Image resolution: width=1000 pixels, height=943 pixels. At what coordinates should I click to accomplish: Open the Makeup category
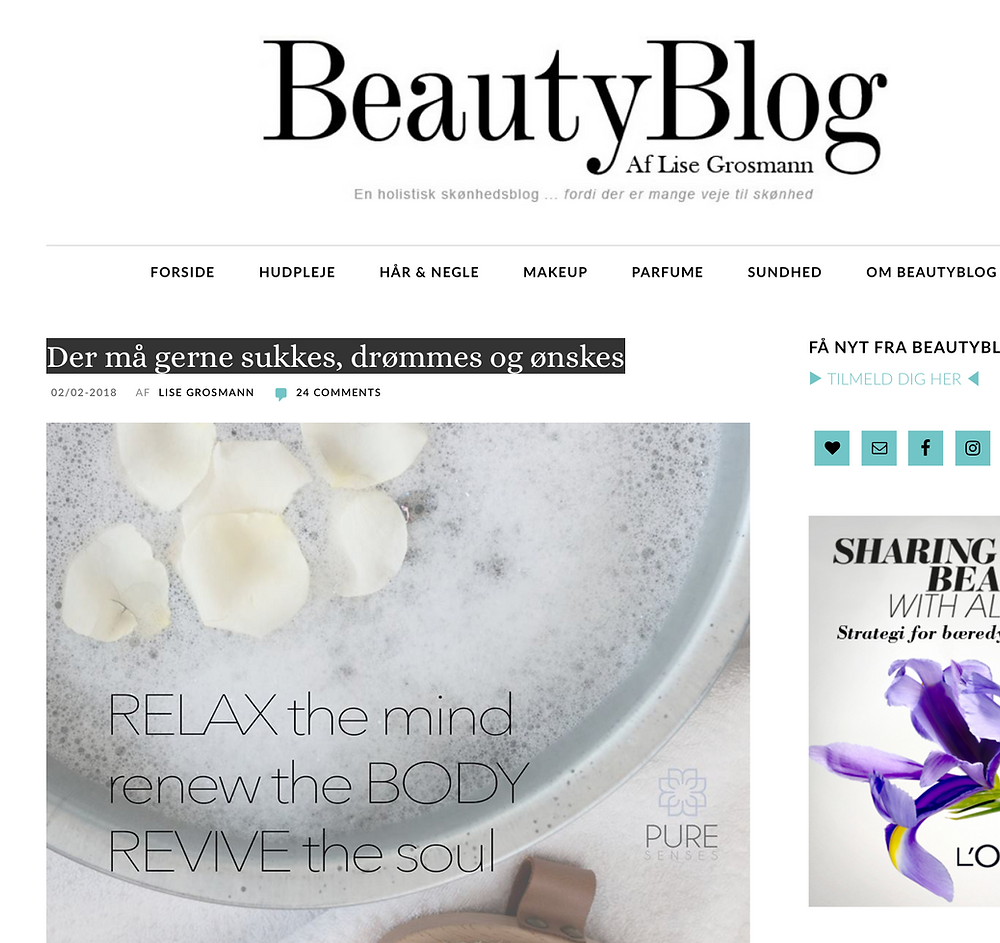(x=555, y=272)
